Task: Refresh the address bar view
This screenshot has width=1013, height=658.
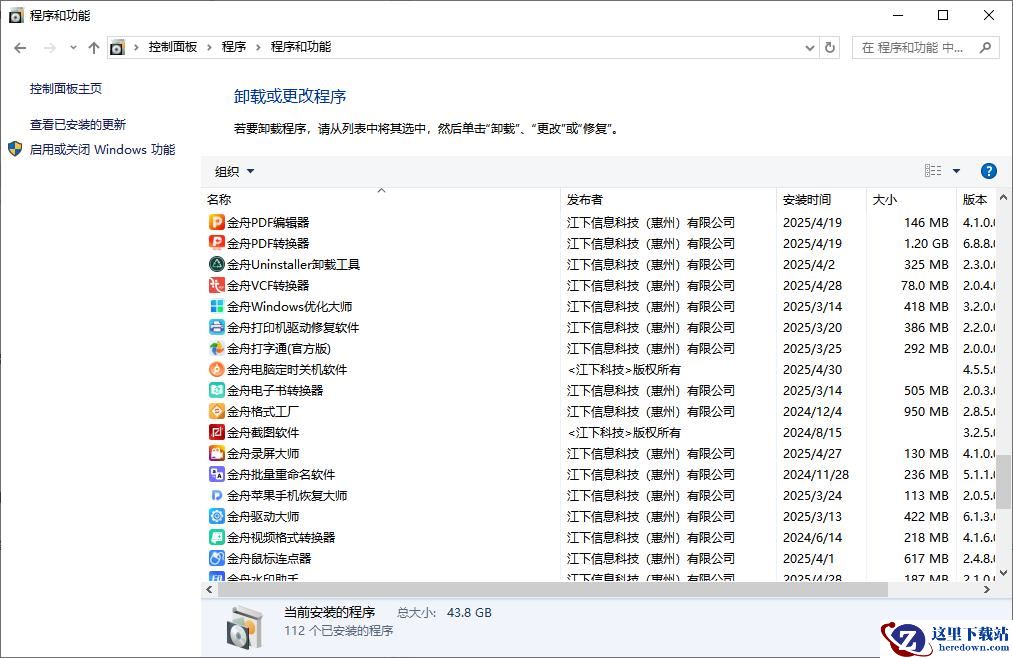Action: (829, 47)
